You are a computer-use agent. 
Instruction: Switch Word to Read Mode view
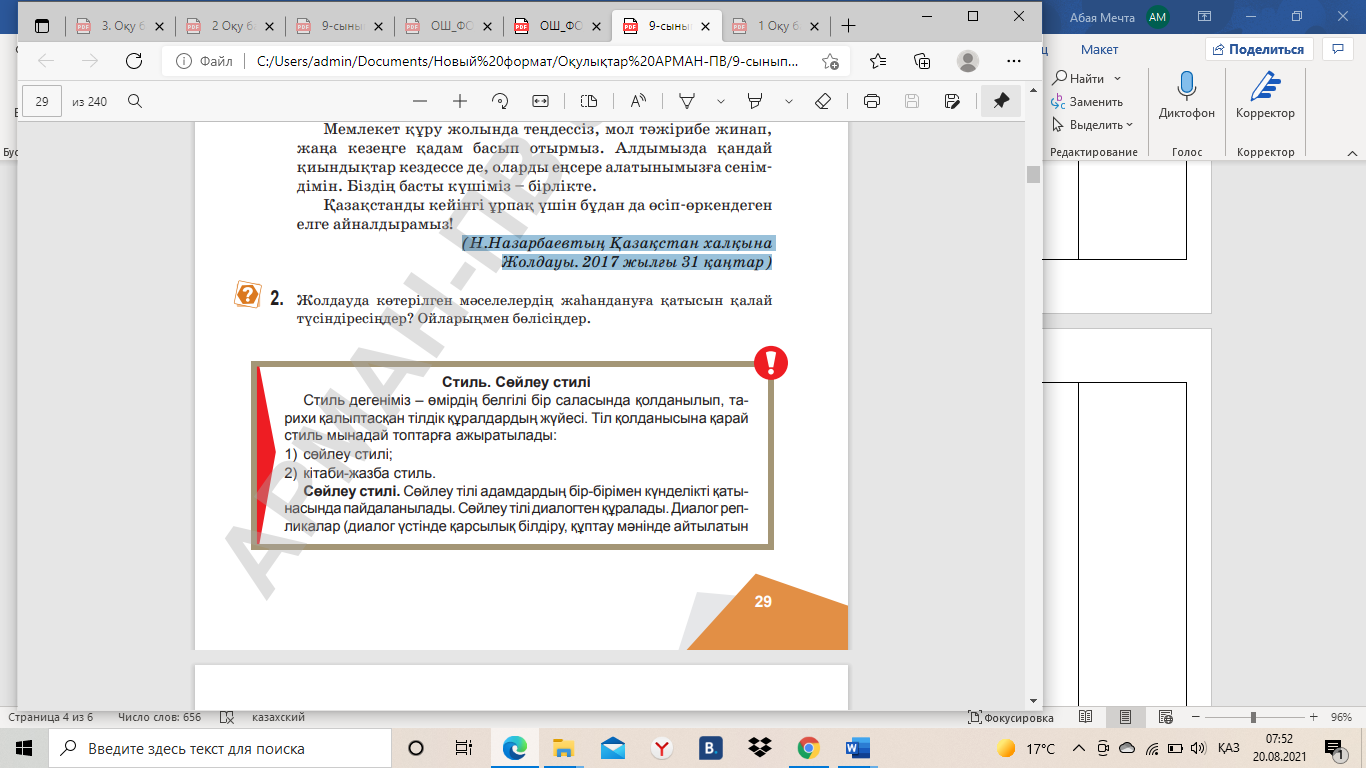1085,717
